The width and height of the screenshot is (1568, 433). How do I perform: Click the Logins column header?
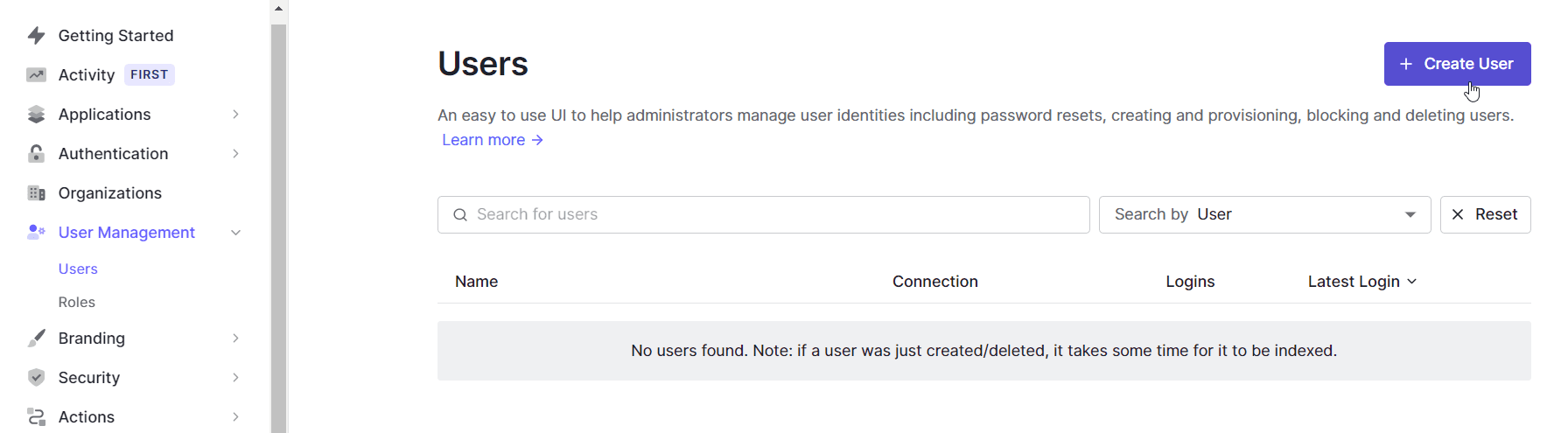[1191, 282]
